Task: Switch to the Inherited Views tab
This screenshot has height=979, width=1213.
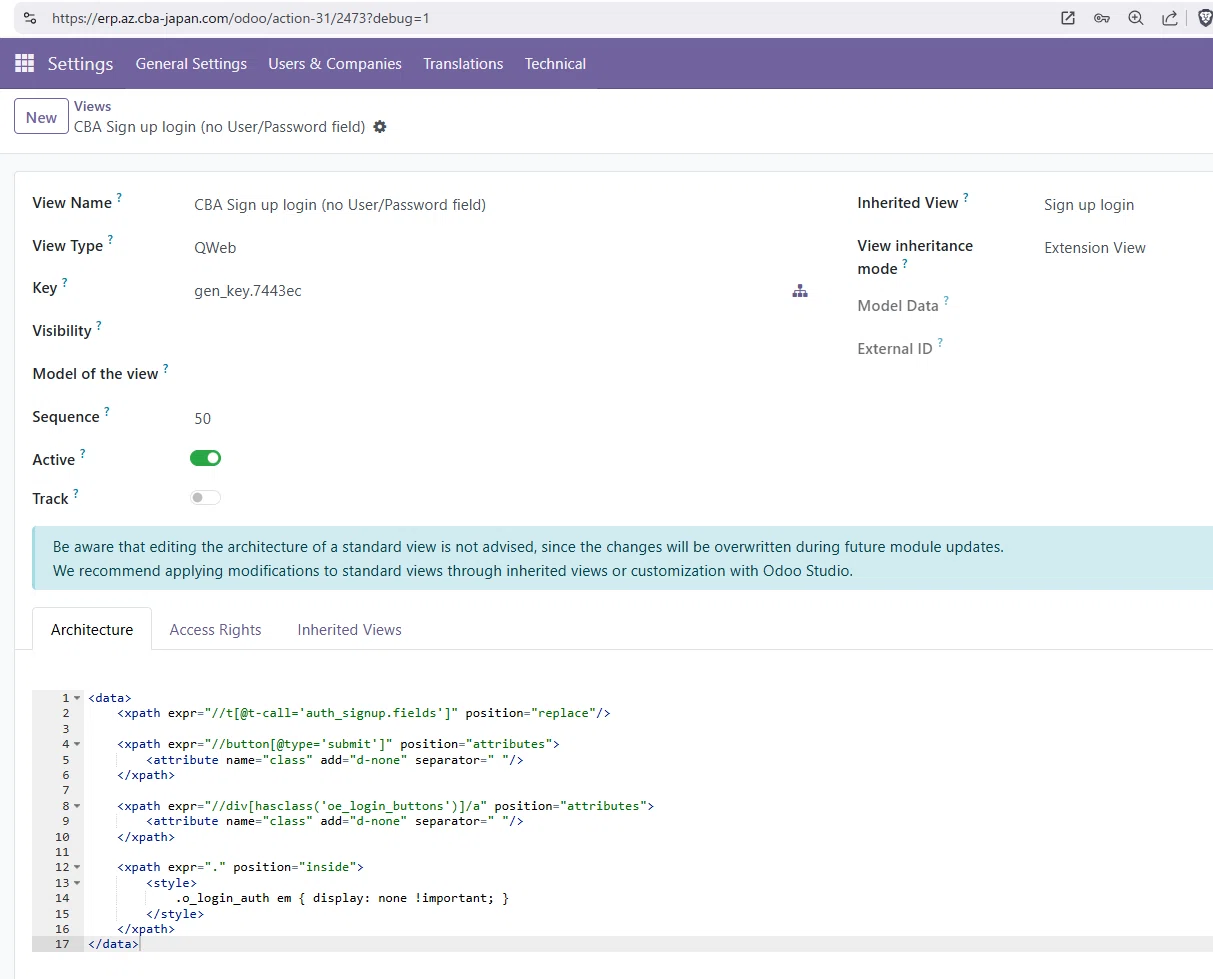Action: (349, 630)
